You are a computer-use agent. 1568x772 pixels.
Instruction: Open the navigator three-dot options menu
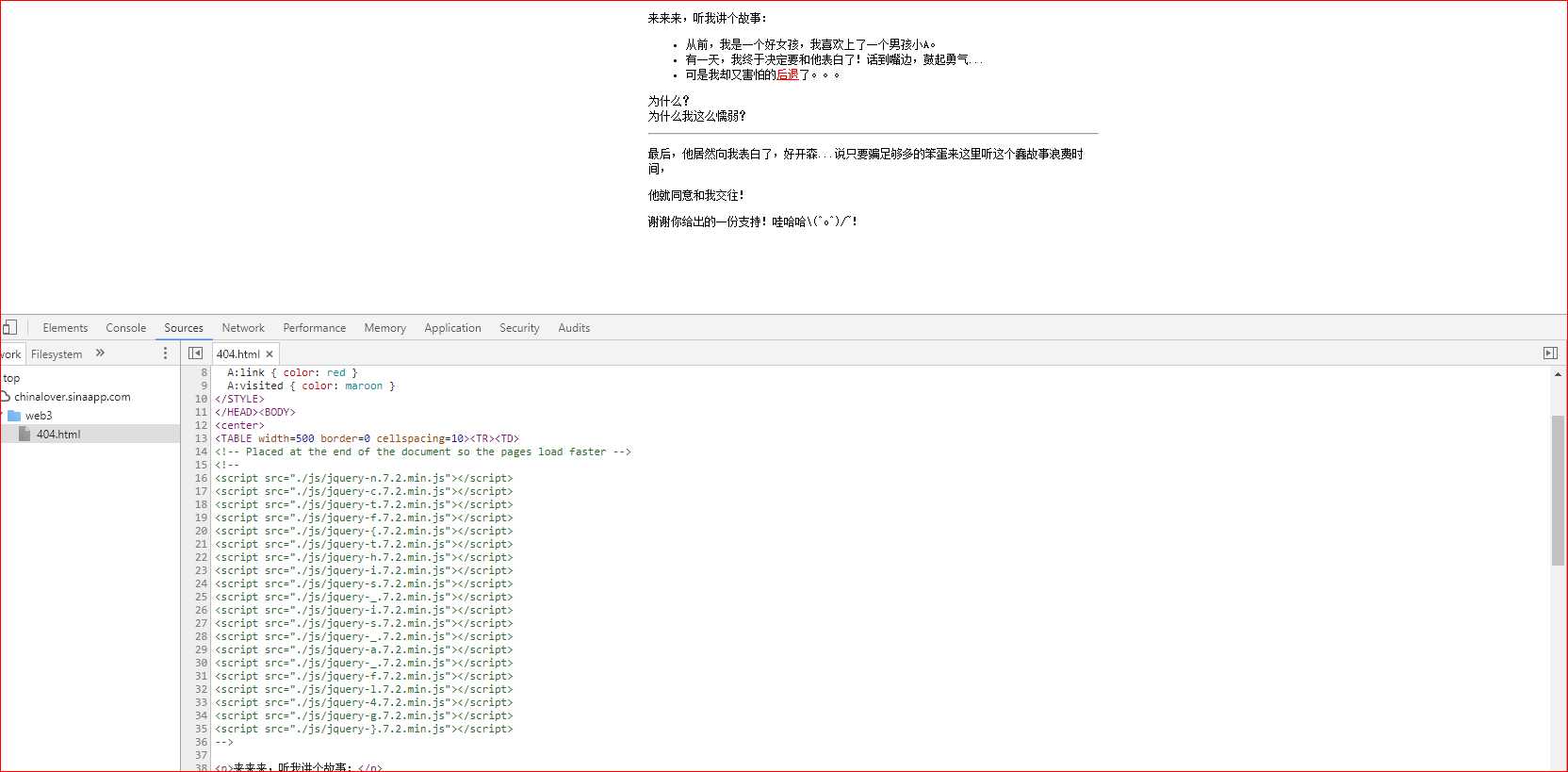click(x=165, y=353)
